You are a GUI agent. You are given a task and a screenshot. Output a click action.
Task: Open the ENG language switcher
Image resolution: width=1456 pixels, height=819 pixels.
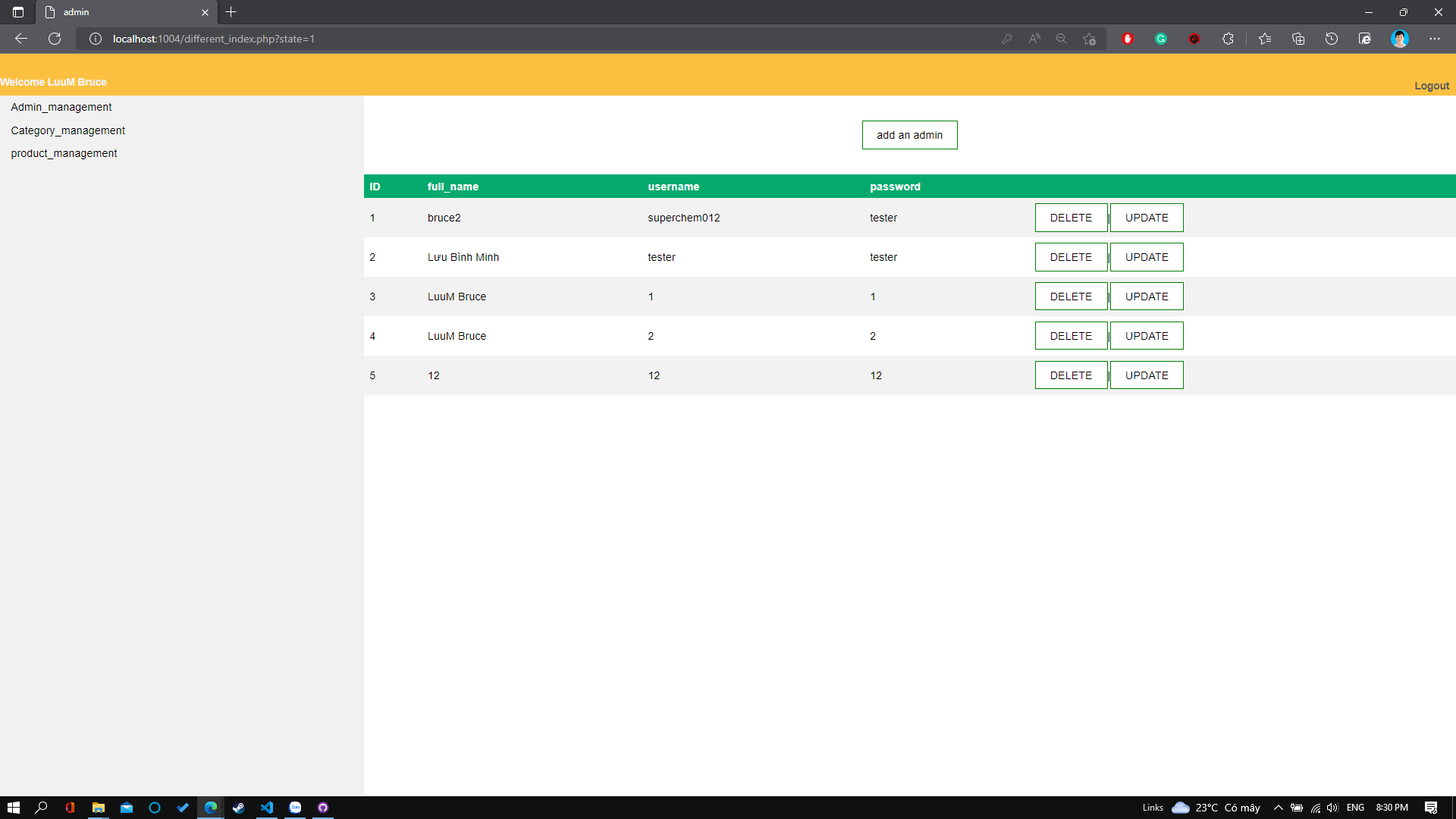click(1356, 808)
